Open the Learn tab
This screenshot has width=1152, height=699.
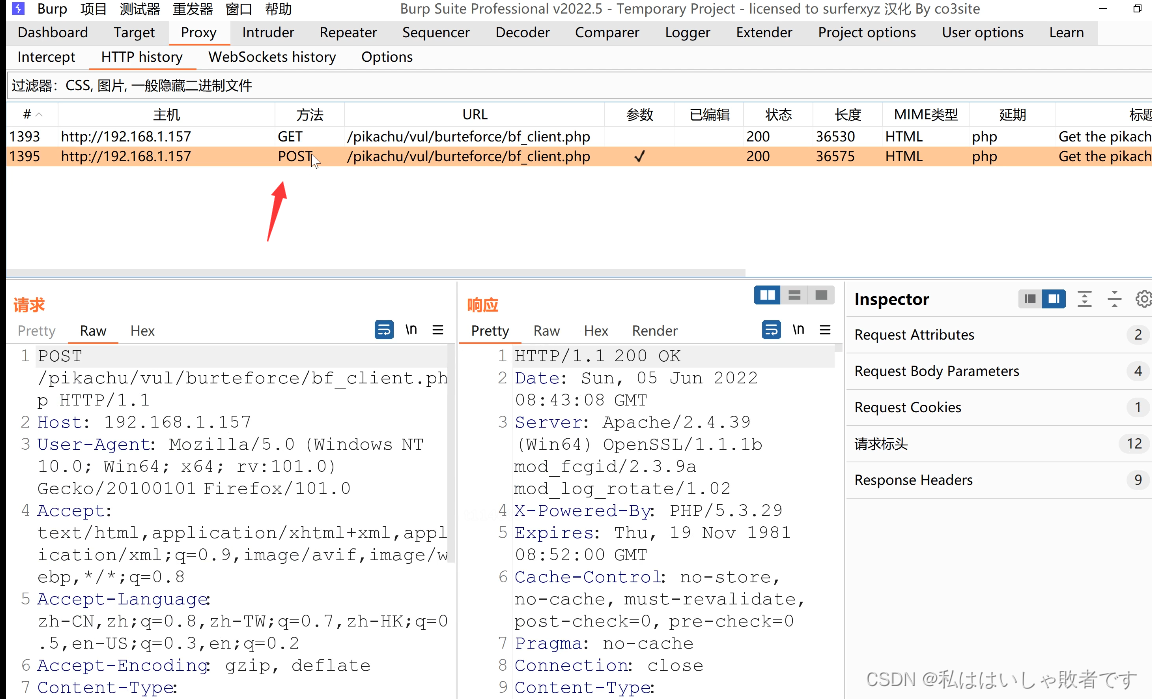click(1066, 32)
